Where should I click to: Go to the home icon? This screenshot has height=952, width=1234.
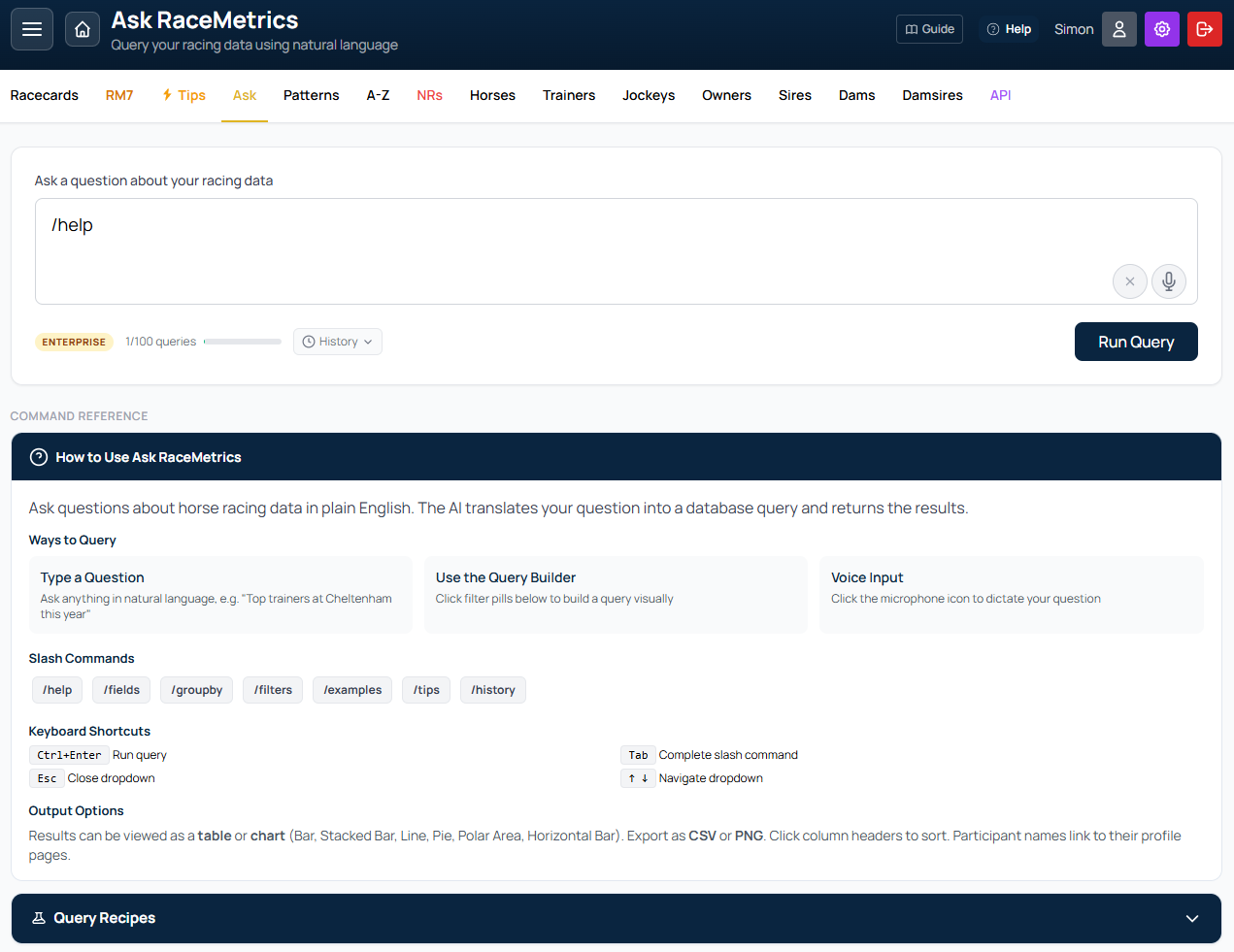pyautogui.click(x=83, y=29)
